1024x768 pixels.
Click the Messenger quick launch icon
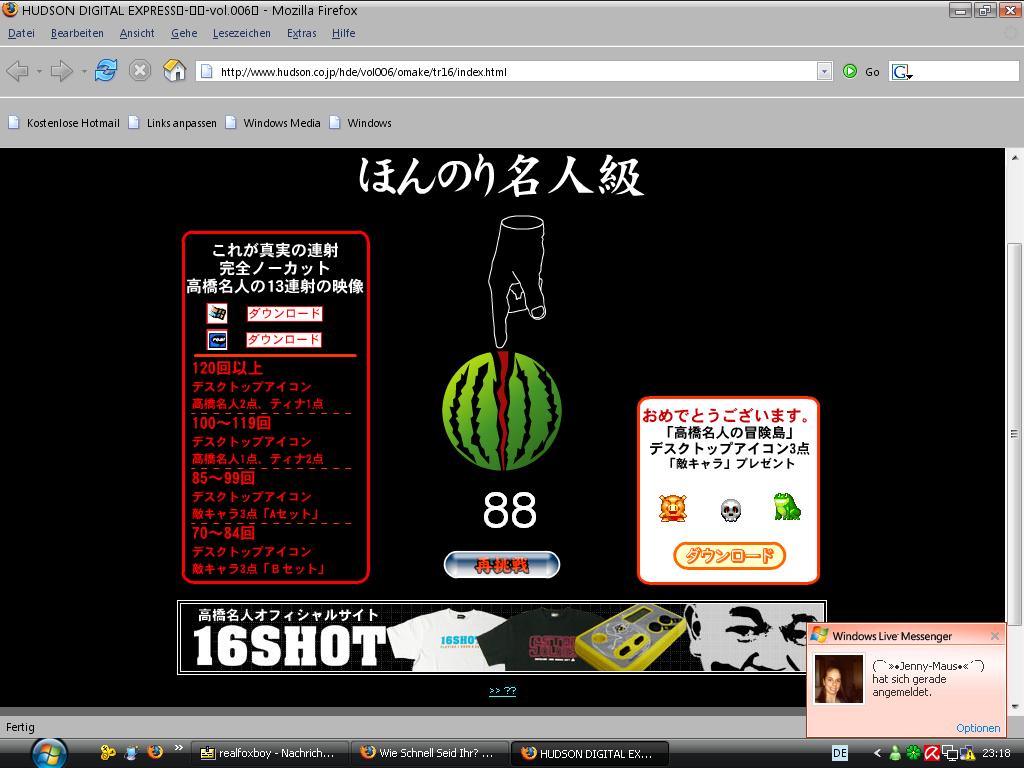tap(108, 752)
